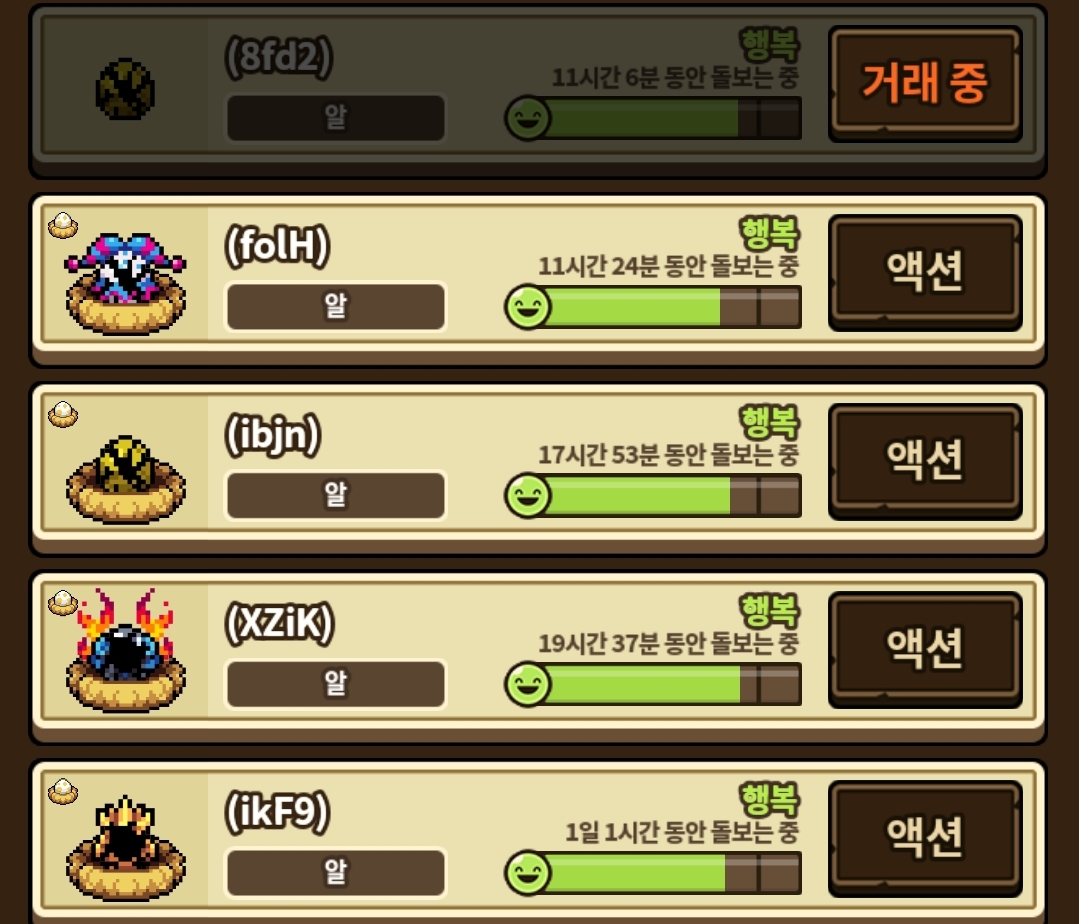Click the ikF9 happiness progress bar
The image size is (1079, 924).
654,872
